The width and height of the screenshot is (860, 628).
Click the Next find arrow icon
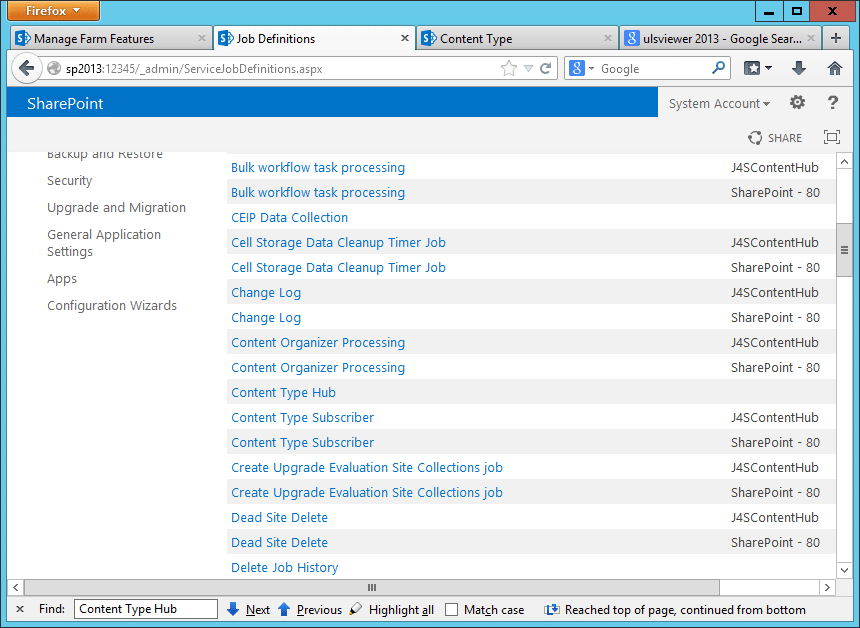pos(233,609)
